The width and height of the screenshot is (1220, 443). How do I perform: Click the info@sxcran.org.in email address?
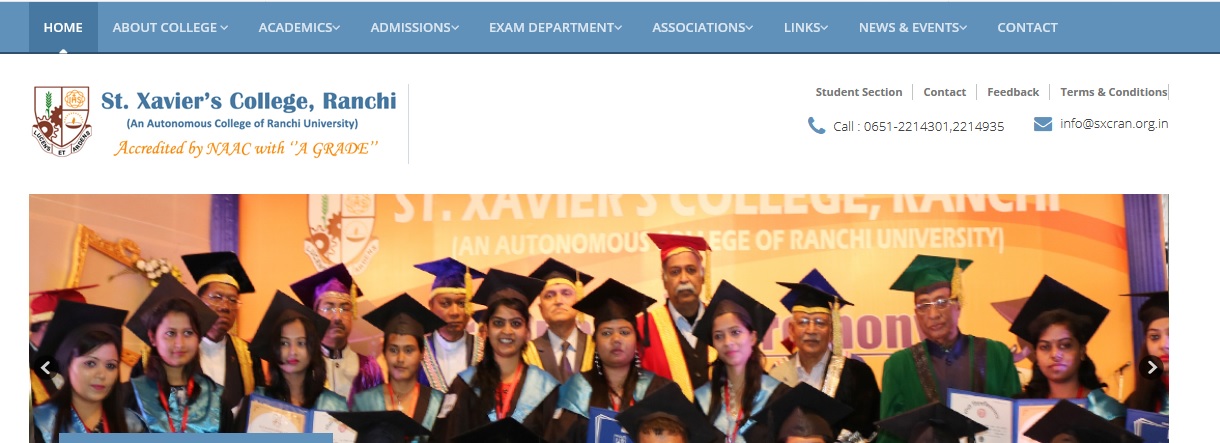[1114, 124]
